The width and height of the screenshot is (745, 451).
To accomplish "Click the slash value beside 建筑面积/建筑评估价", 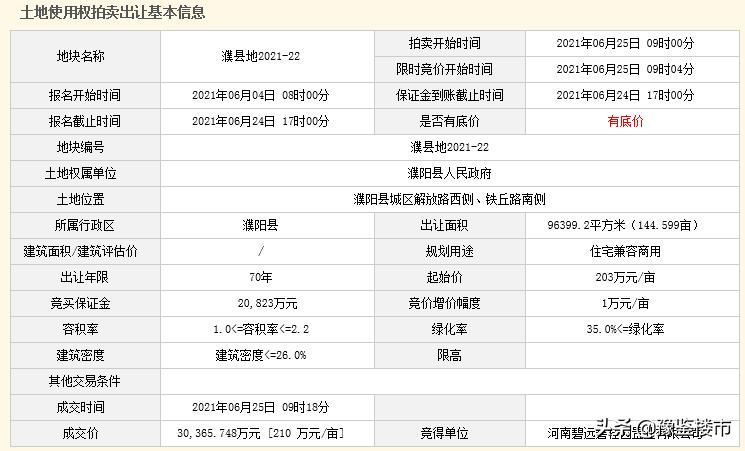I will click(261, 251).
